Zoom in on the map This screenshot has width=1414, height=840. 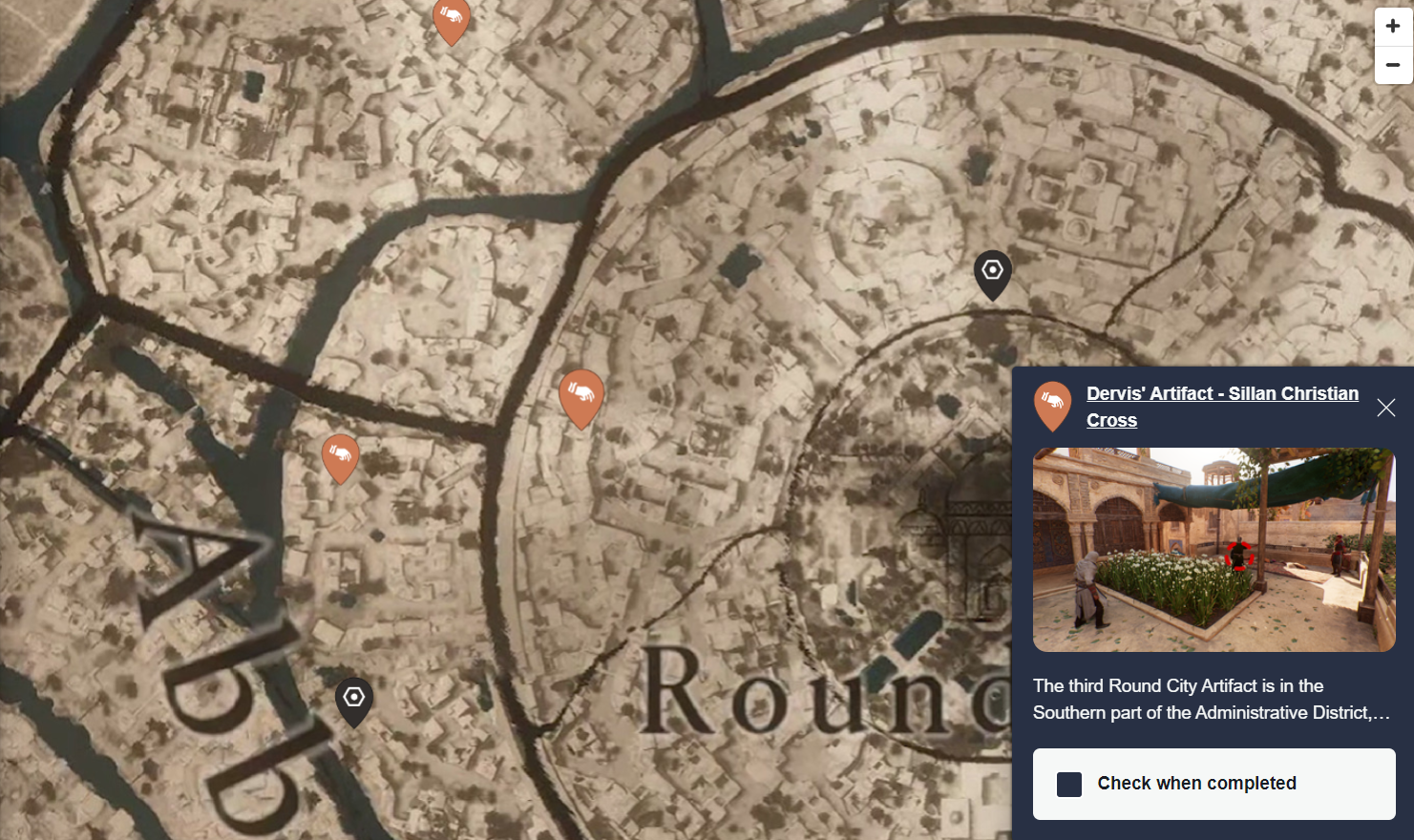tap(1393, 27)
